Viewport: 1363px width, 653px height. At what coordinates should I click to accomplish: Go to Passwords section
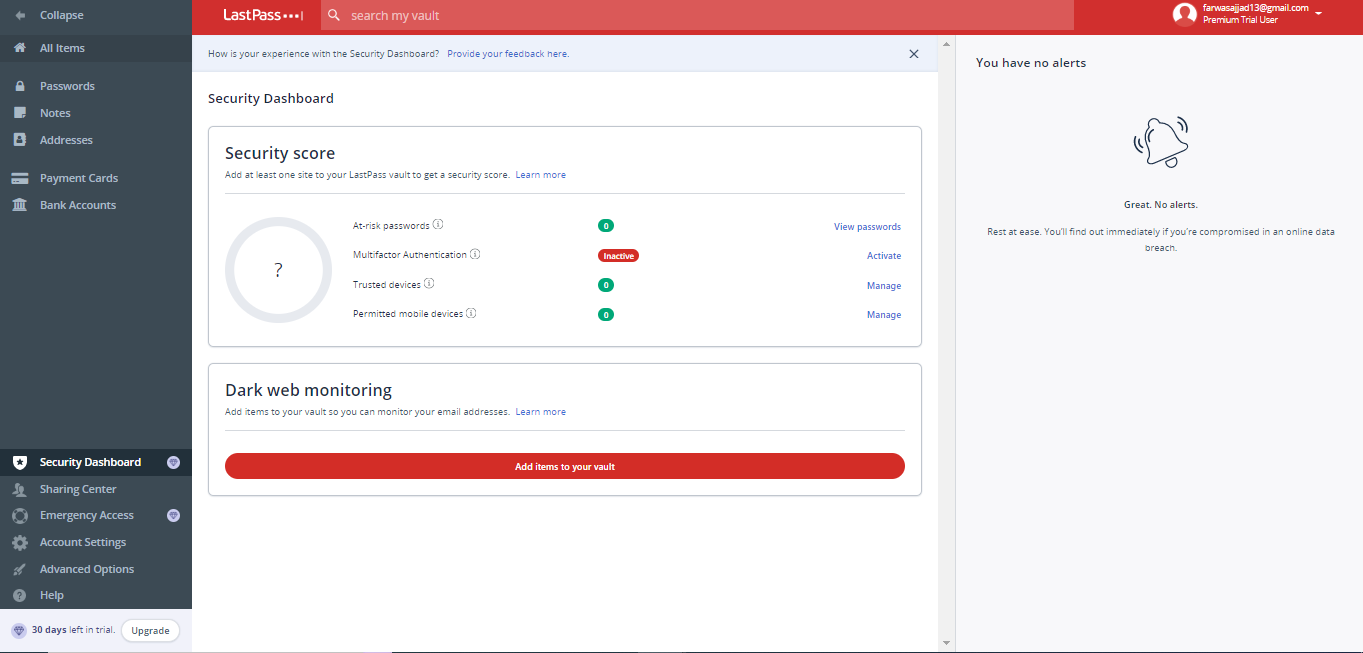[96, 86]
